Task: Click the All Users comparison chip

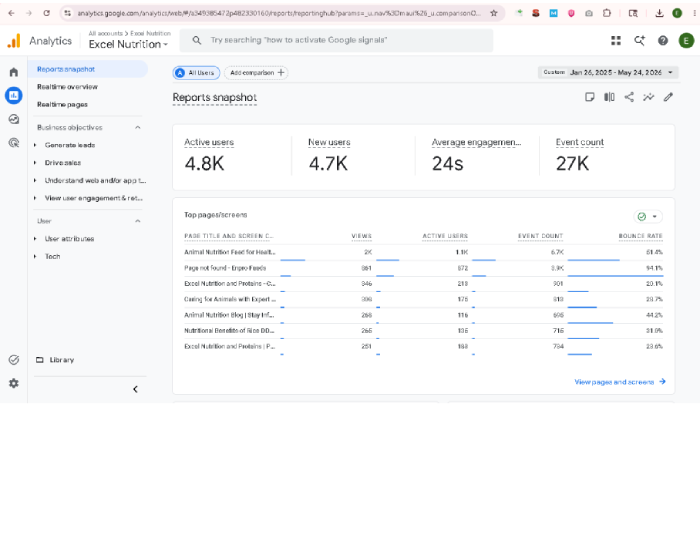Action: point(196,73)
